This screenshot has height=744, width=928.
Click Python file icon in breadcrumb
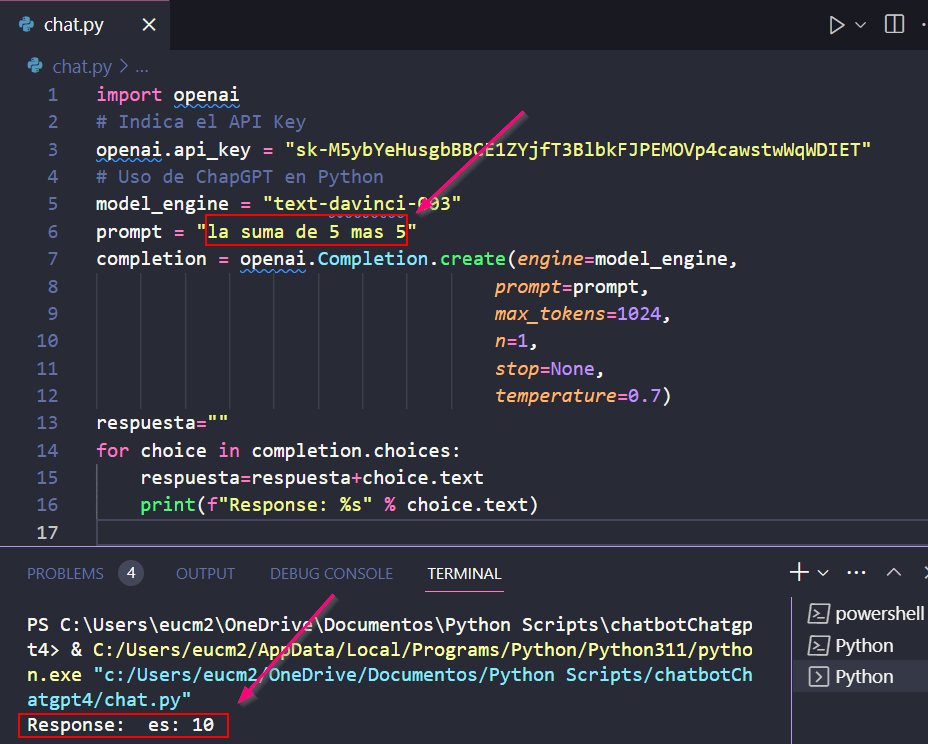[36, 66]
